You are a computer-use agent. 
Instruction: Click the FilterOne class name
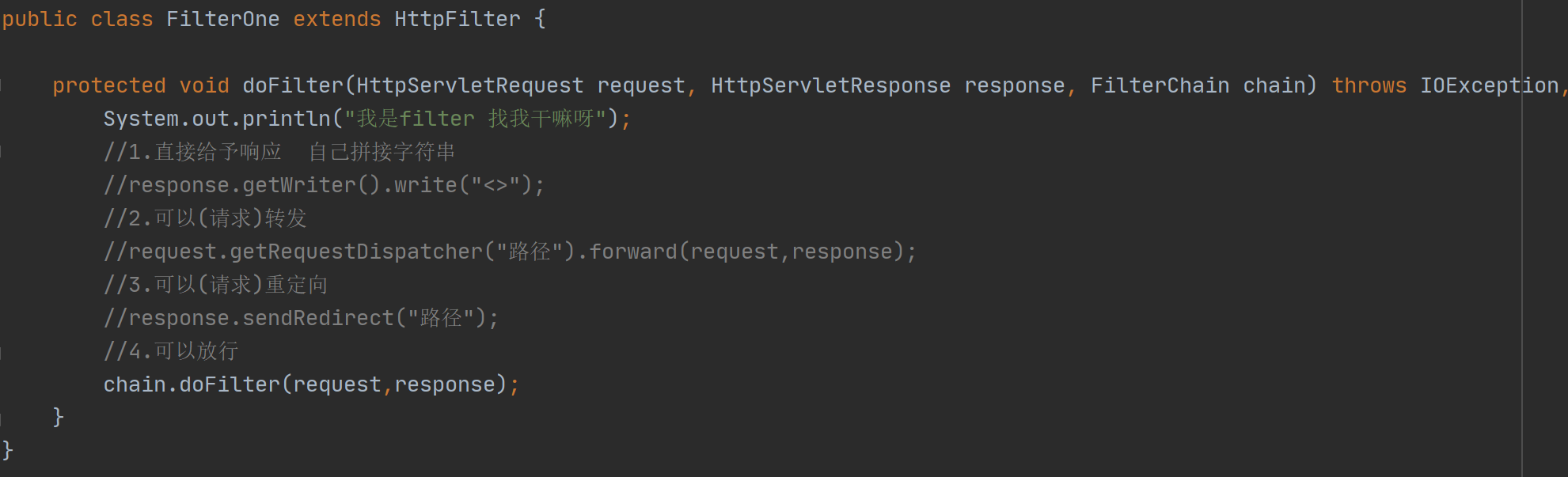pyautogui.click(x=222, y=19)
